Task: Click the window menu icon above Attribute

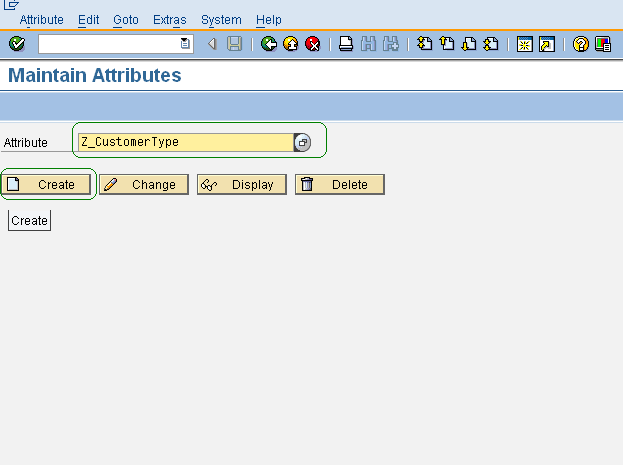Action: 11,5
